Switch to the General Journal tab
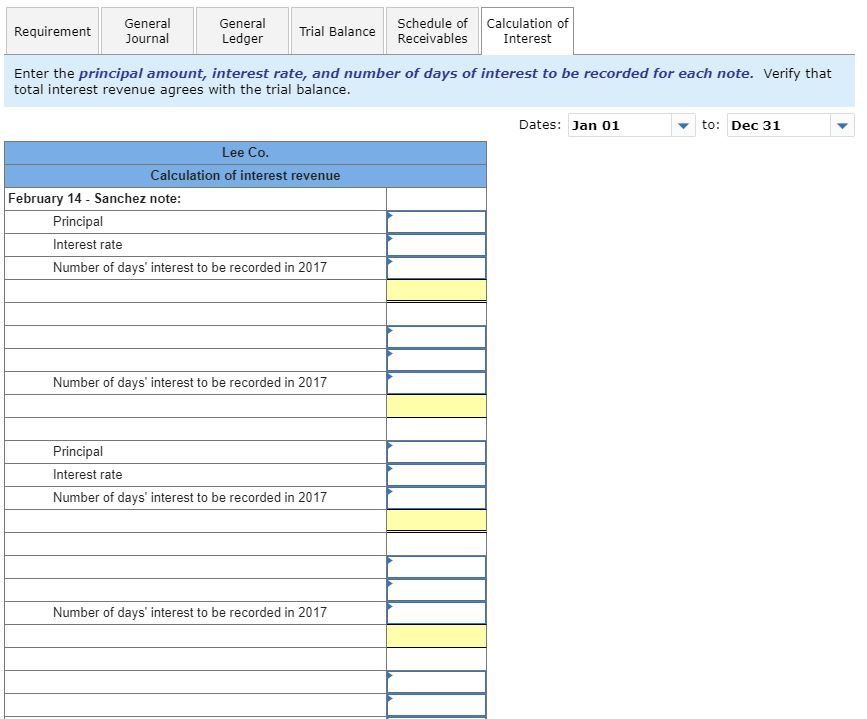 147,32
